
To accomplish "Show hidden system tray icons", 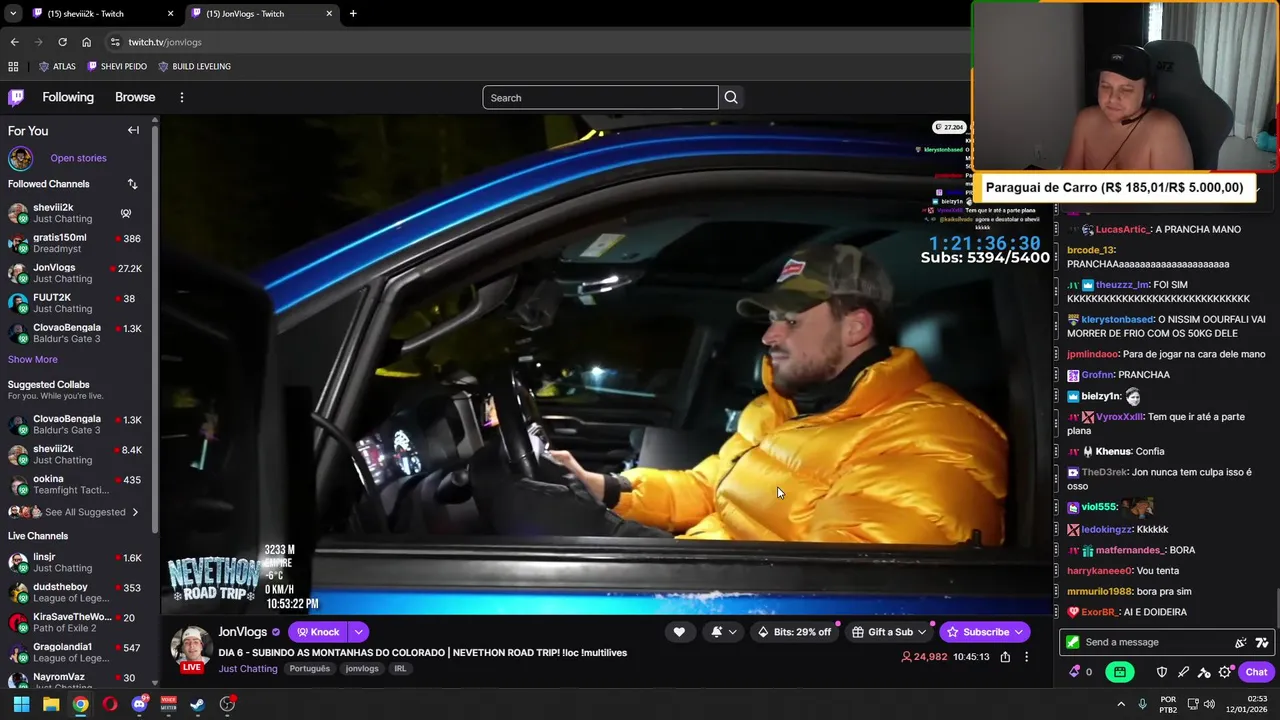I will [x=1121, y=704].
